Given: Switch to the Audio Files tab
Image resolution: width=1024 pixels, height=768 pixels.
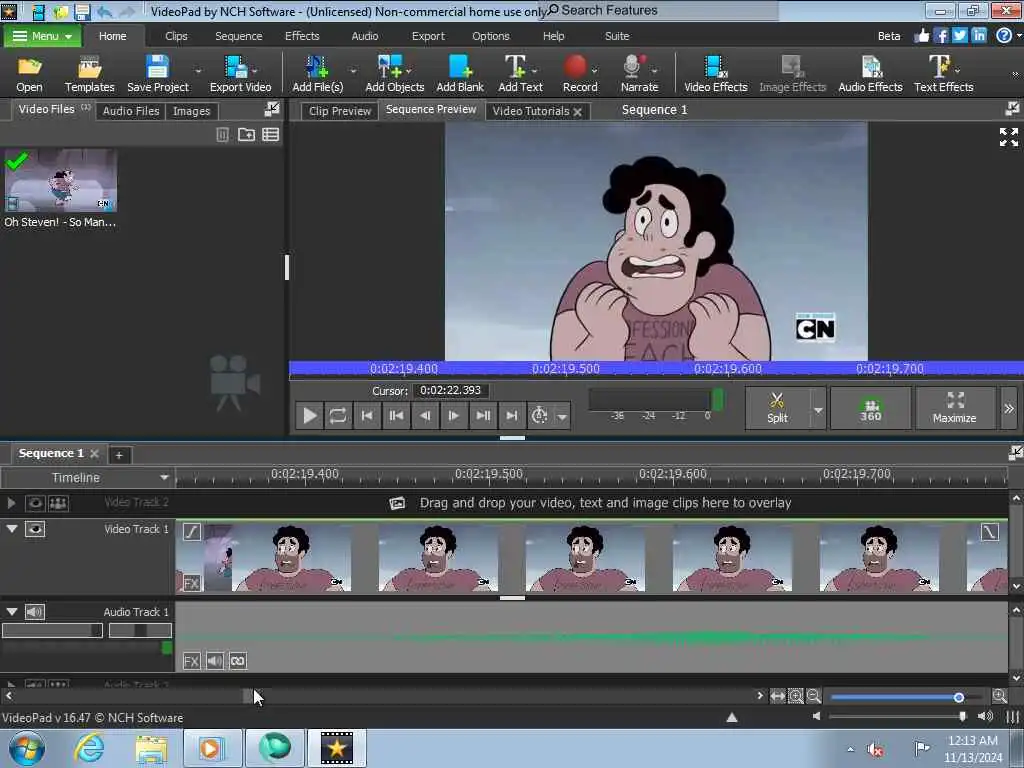Looking at the screenshot, I should (x=131, y=111).
